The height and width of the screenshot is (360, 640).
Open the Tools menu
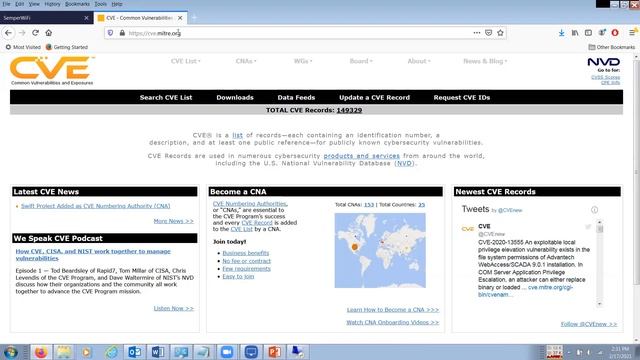(x=100, y=4)
